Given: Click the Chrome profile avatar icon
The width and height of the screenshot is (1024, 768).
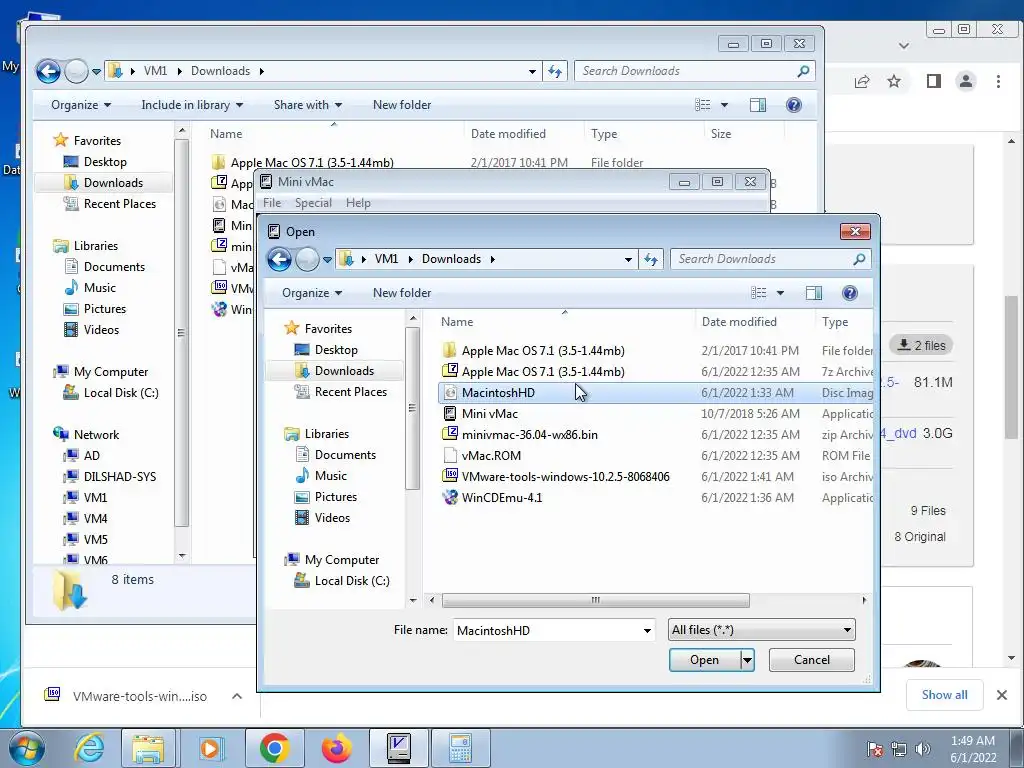Looking at the screenshot, I should coord(965,82).
